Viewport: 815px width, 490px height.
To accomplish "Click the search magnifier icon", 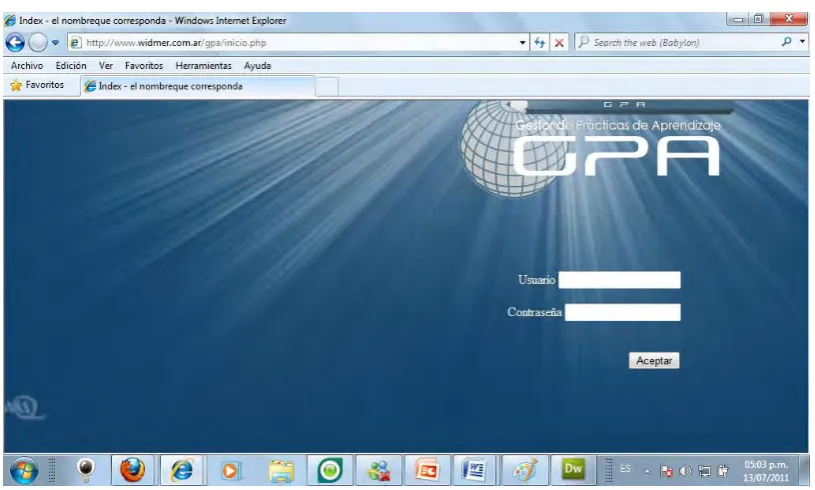I will [786, 42].
